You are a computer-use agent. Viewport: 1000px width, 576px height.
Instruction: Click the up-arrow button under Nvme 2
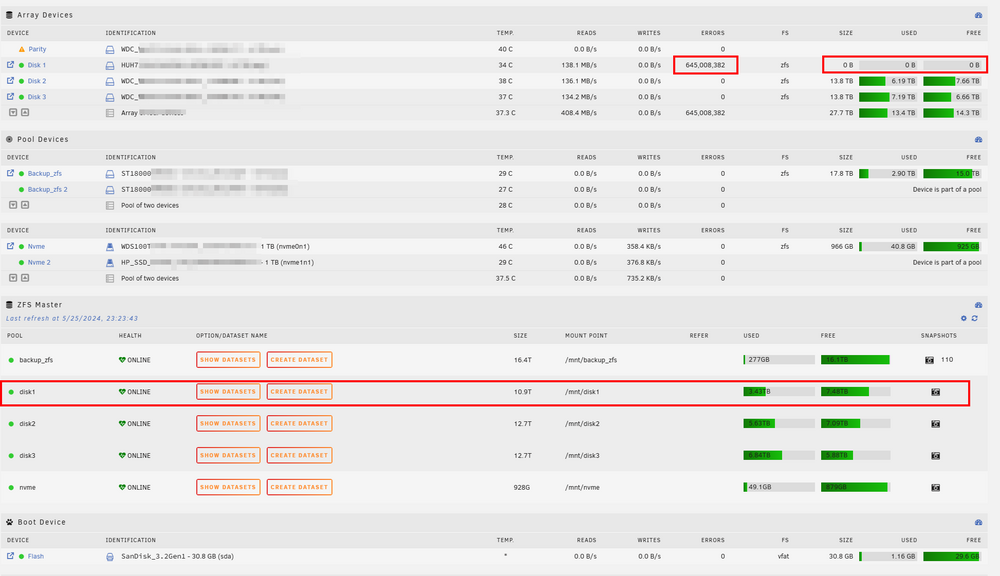click(25, 277)
